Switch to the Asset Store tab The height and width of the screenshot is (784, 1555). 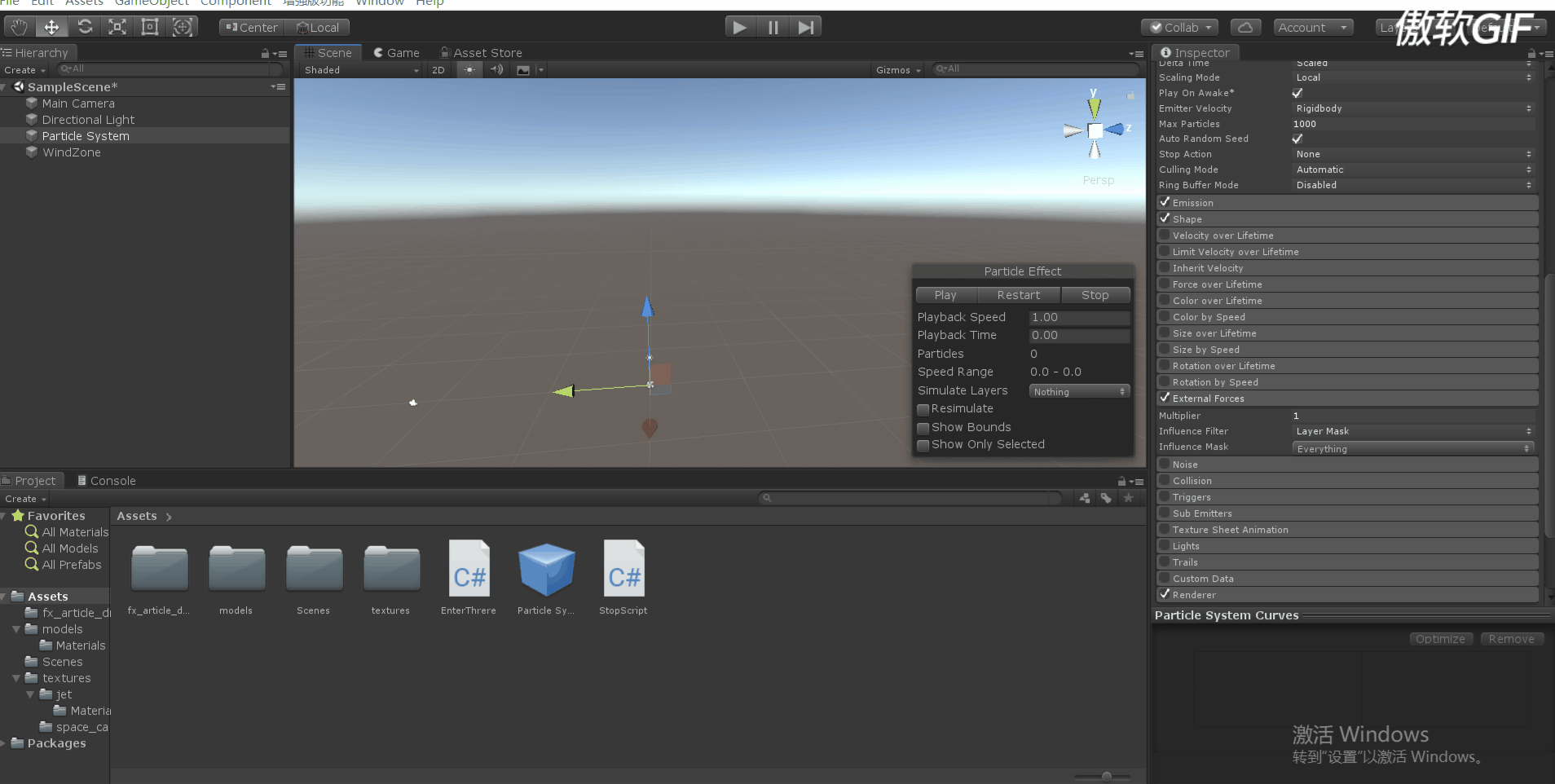pos(481,53)
